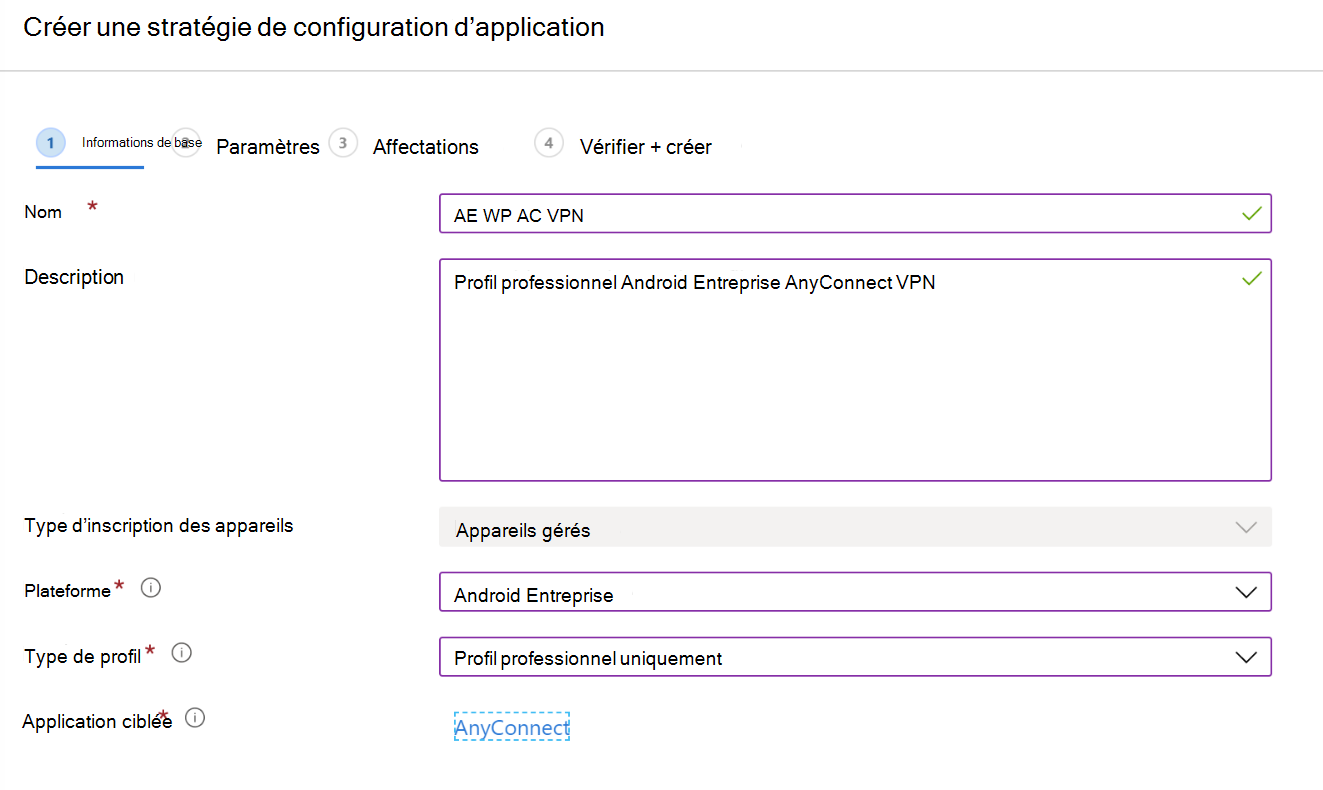Click the info icon next to Type de profil
This screenshot has width=1323, height=790.
tap(182, 653)
